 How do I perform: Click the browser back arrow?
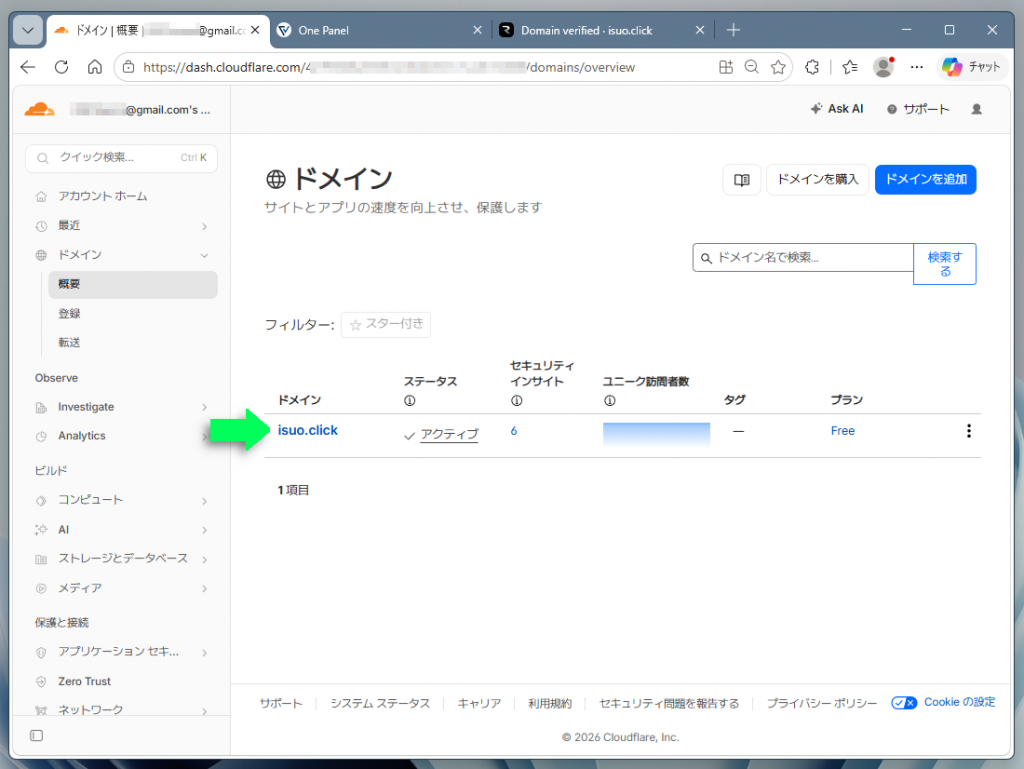(27, 67)
